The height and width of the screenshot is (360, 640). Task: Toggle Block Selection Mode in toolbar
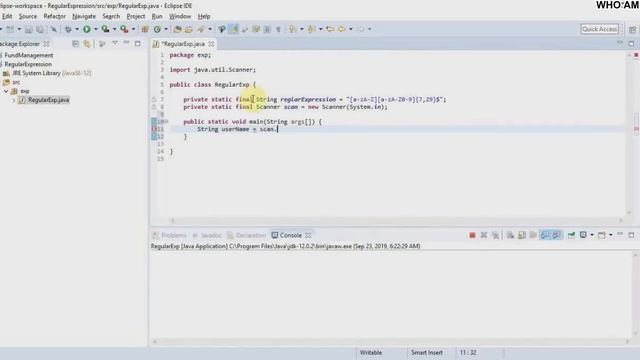point(267,29)
